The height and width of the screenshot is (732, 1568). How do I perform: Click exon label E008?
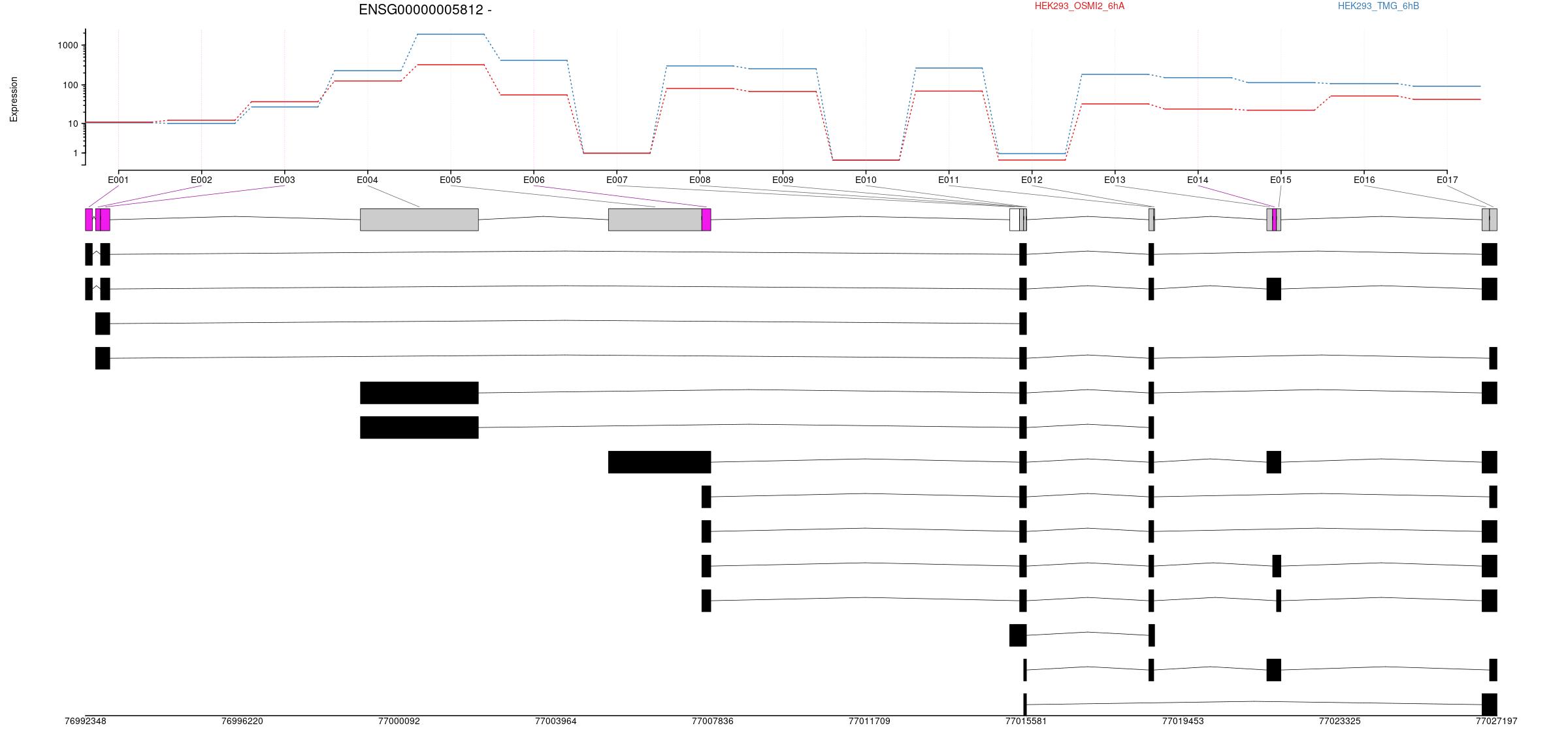700,180
